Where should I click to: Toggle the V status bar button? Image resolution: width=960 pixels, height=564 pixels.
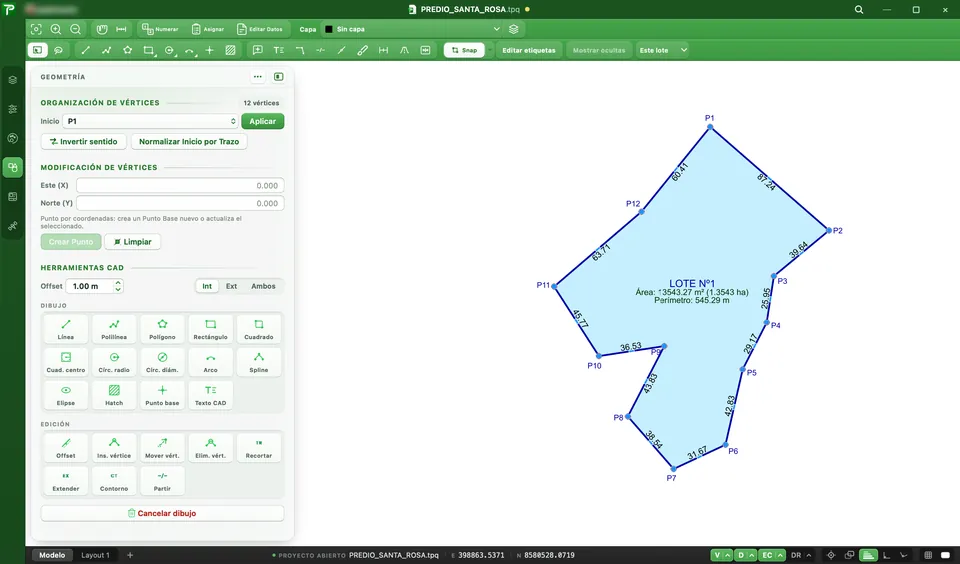click(x=717, y=555)
